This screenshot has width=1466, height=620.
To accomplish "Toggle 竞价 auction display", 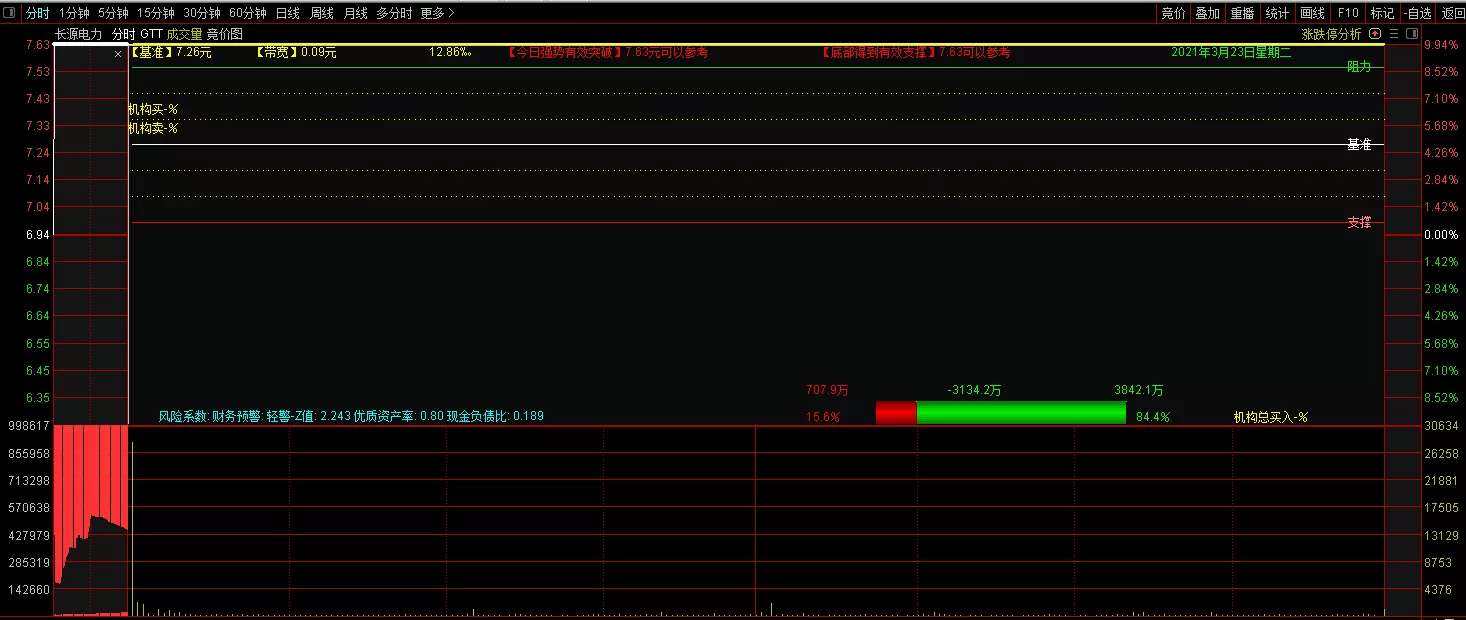I will pos(1173,13).
